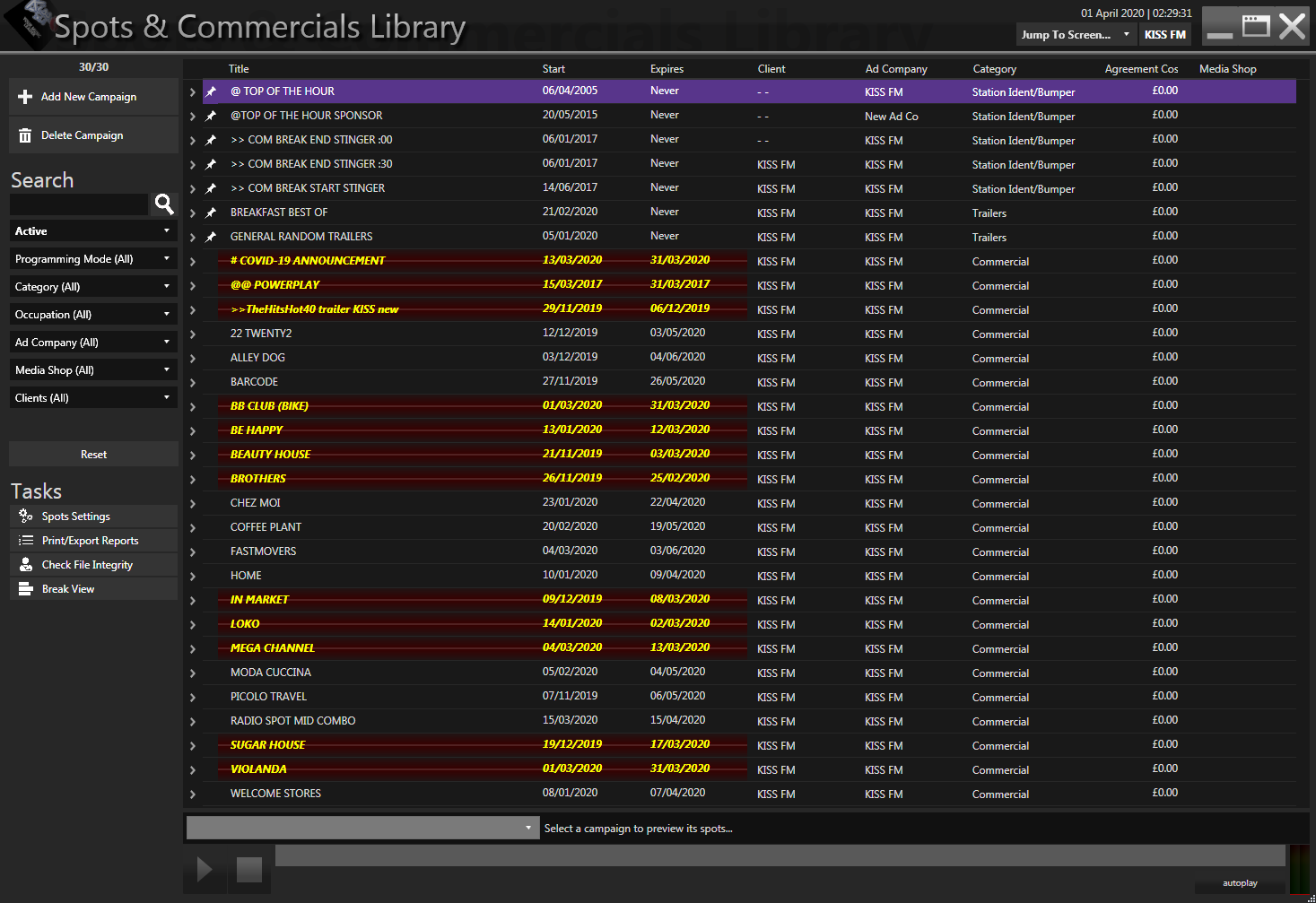Expand the WELCOME STORES campaign row
This screenshot has width=1316, height=903.
click(193, 794)
